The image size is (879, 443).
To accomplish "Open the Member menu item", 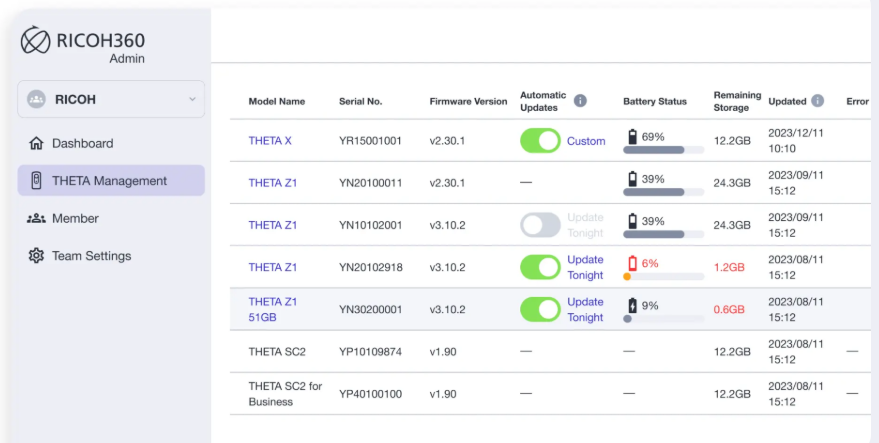I will pyautogui.click(x=75, y=218).
